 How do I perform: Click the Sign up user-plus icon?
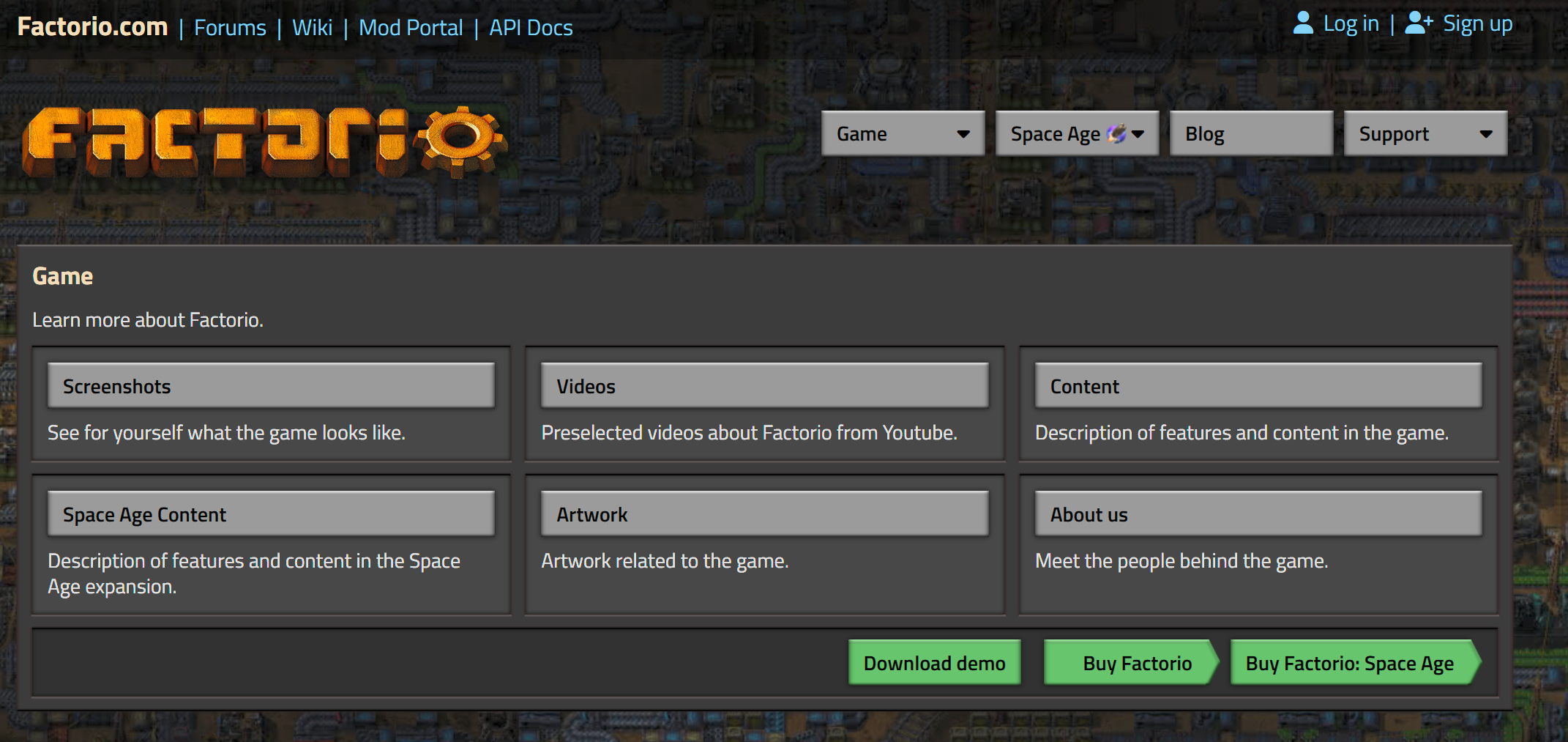(1419, 23)
